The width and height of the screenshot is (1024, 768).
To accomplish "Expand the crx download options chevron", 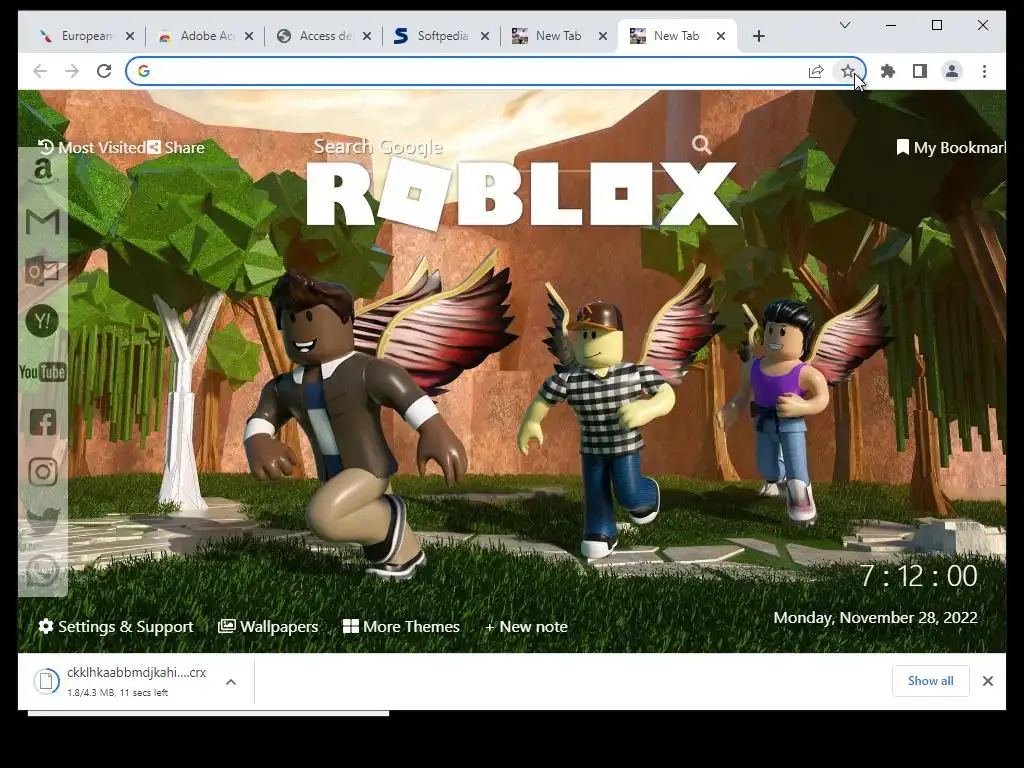I will click(231, 682).
